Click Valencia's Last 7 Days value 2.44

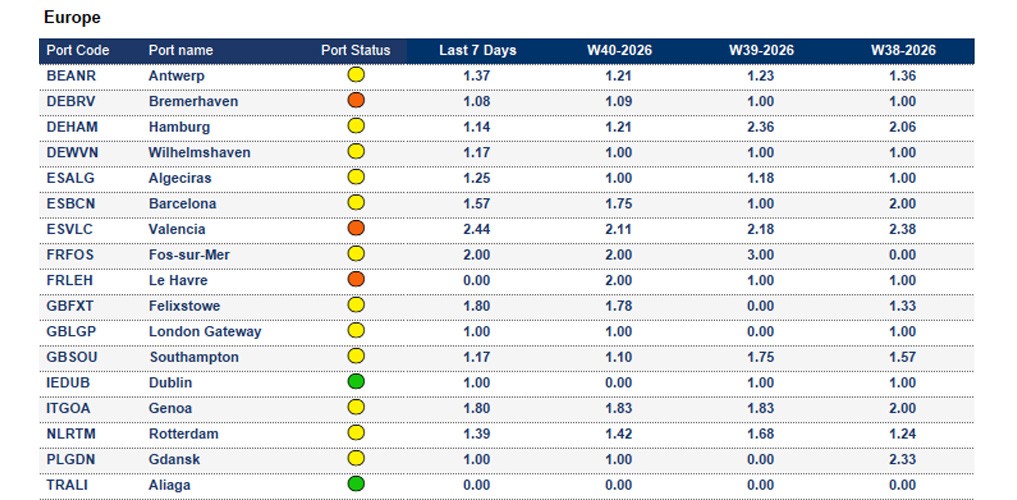click(x=477, y=230)
